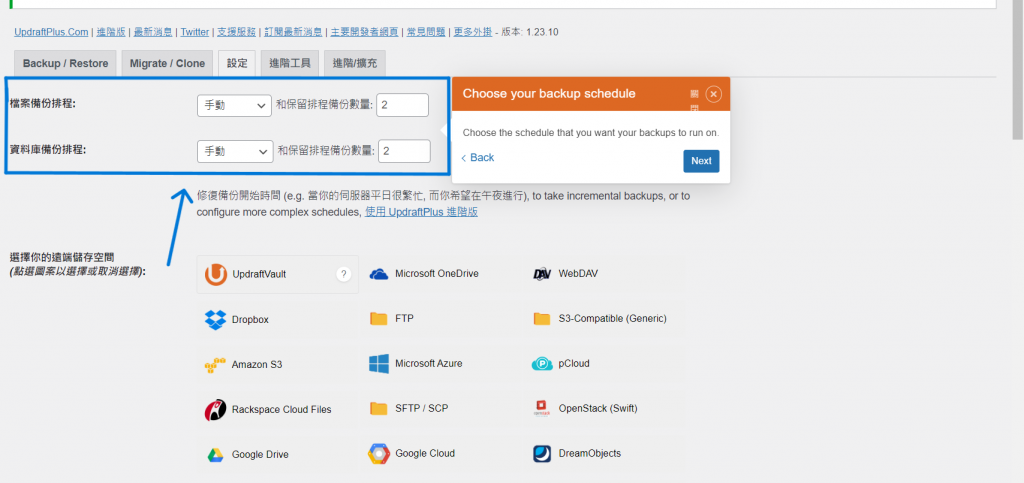
Task: Pick the WebDAV storage icon
Action: 542,274
